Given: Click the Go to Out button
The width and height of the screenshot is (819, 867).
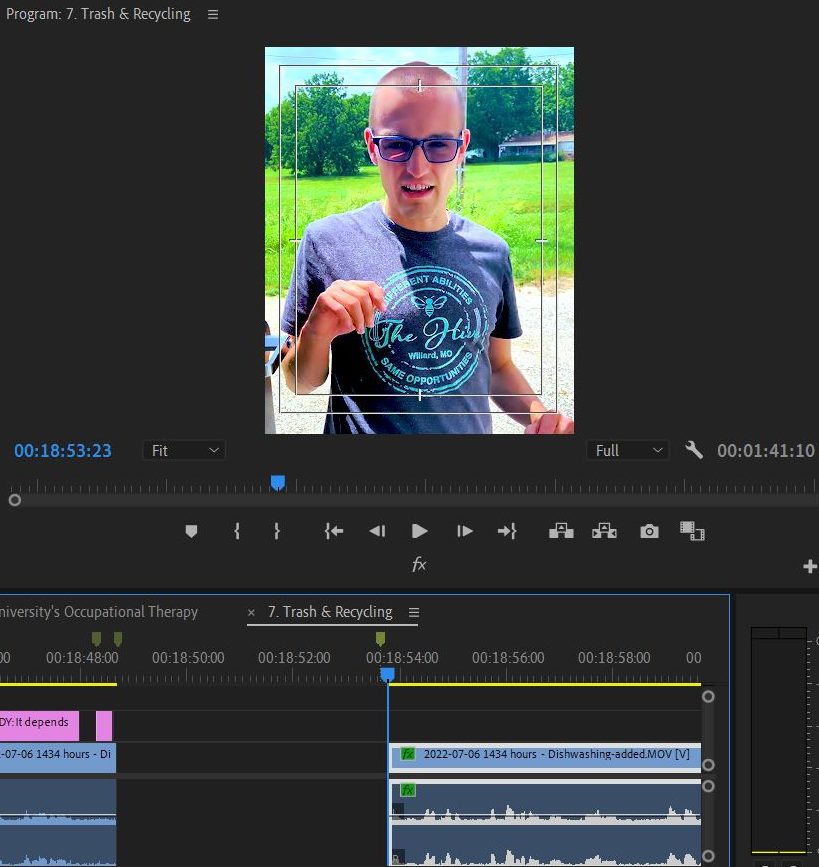Looking at the screenshot, I should (507, 531).
